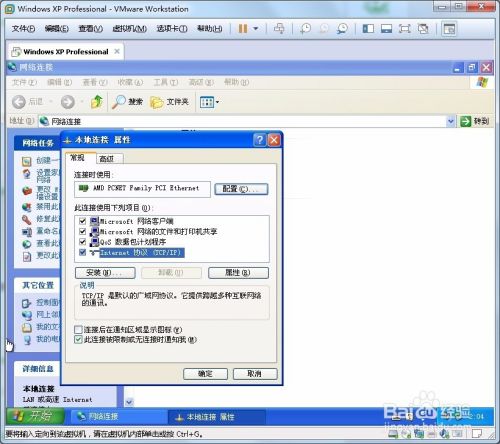The image size is (500, 444).
Task: Open the VMware 查看(V) menu
Action: [x=90, y=29]
